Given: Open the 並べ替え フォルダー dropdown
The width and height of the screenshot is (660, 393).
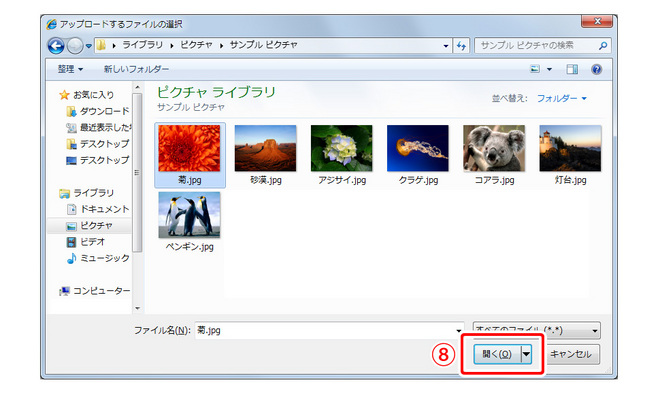Looking at the screenshot, I should tap(562, 98).
